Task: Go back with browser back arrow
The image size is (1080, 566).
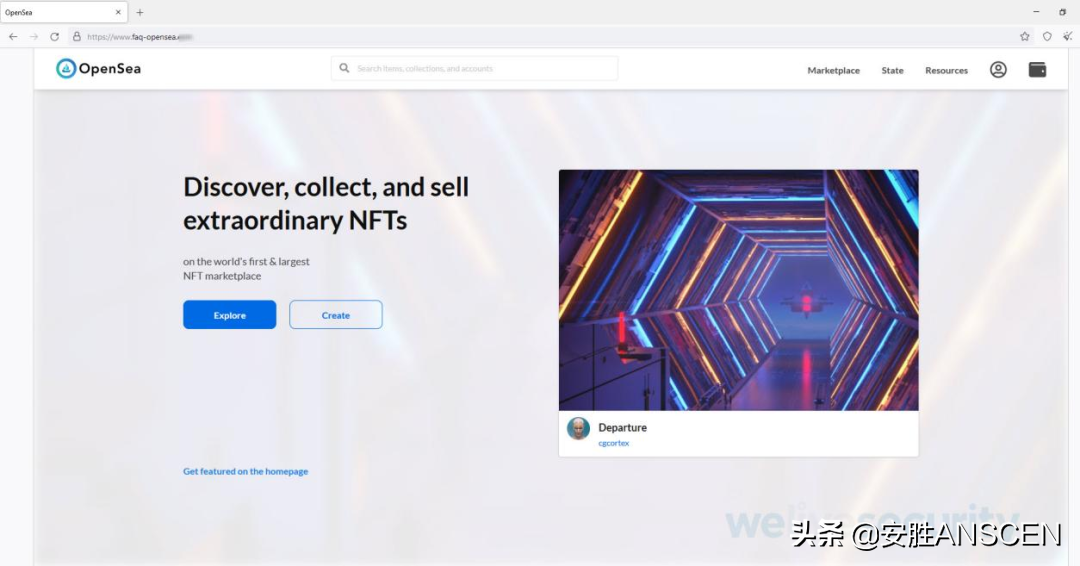Action: click(x=13, y=36)
